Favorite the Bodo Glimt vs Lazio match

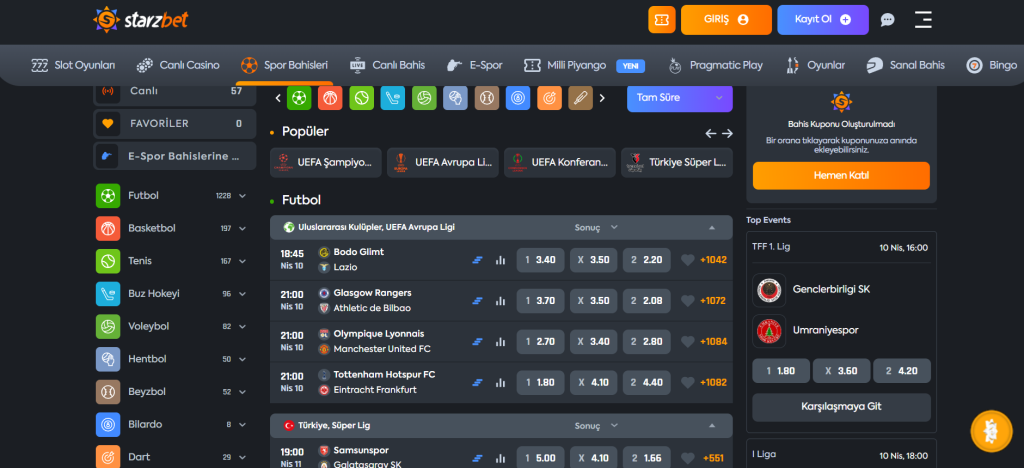(687, 260)
